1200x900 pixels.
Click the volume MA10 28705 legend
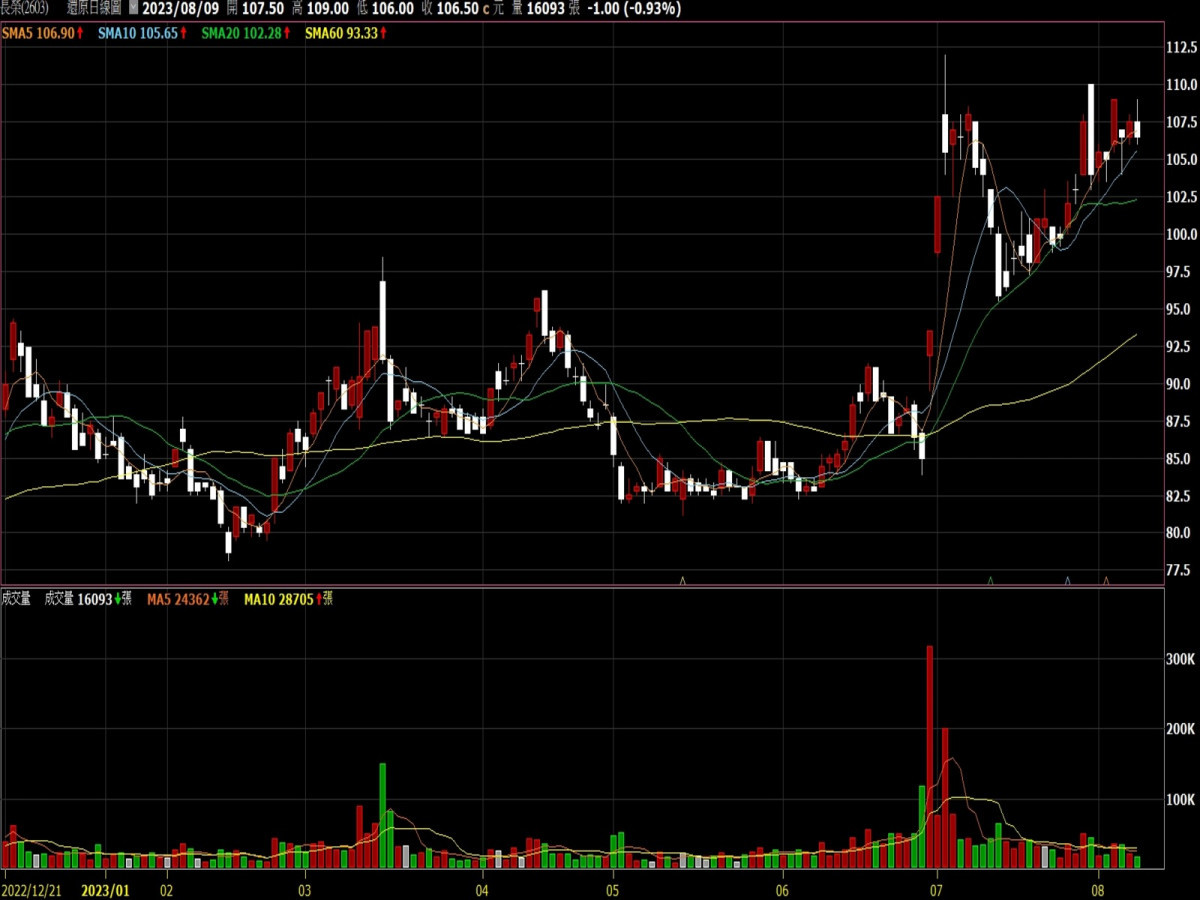point(288,599)
